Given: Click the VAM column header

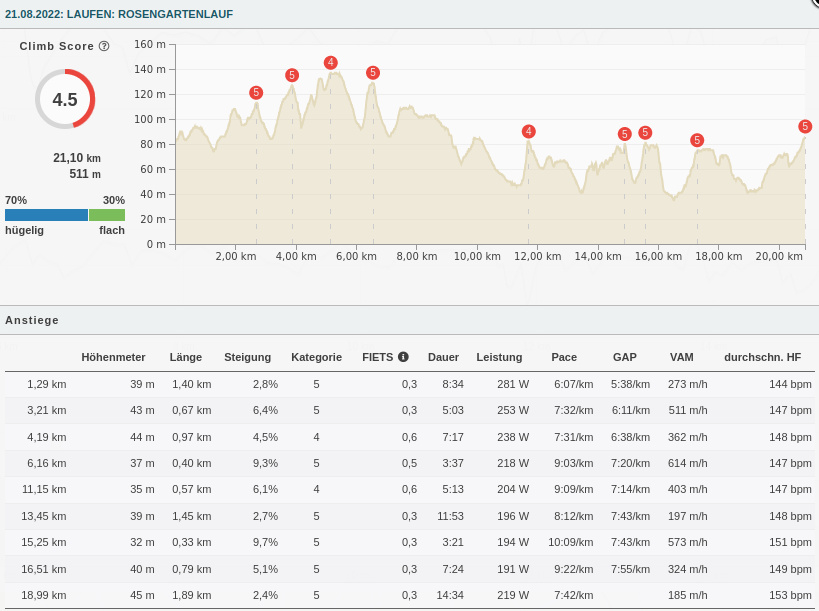Looking at the screenshot, I should click(682, 357).
